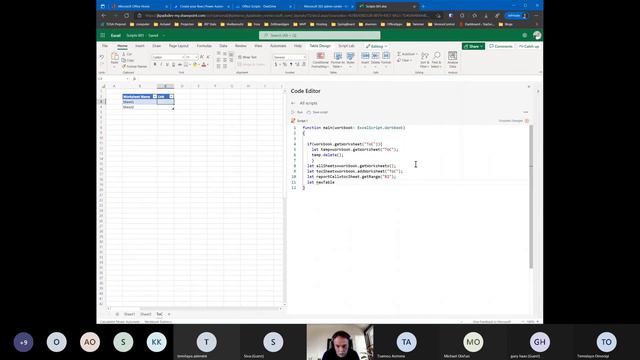Select the presenter's video thumbnail
This screenshot has height=360, width=640.
pyautogui.click(x=340, y=342)
